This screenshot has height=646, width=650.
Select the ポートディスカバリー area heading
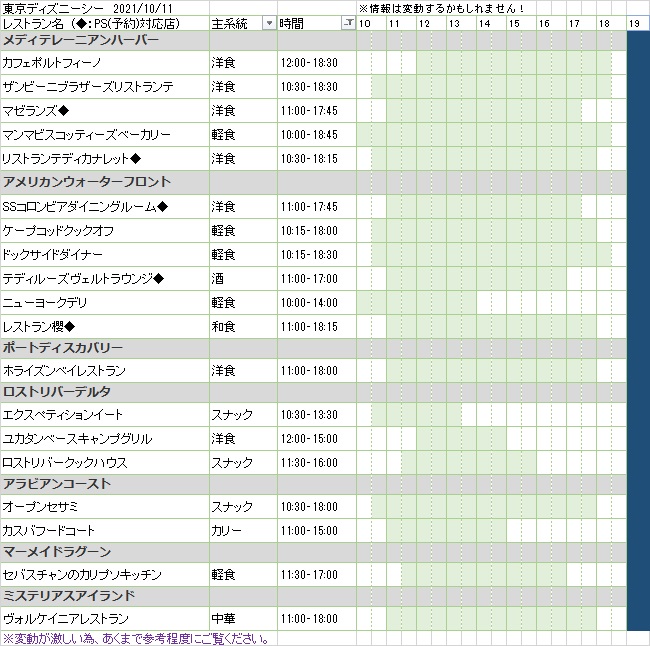(x=105, y=348)
